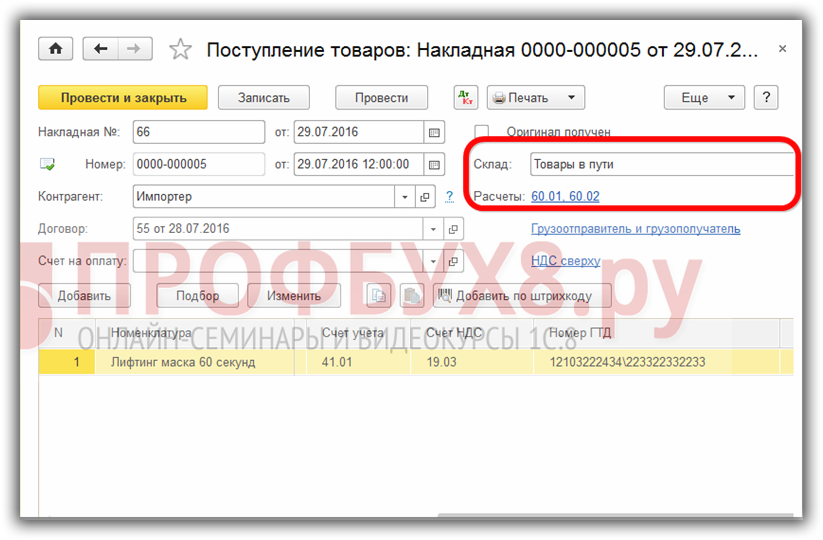
Task: Expand the Контрагент dropdown list
Action: (404, 197)
